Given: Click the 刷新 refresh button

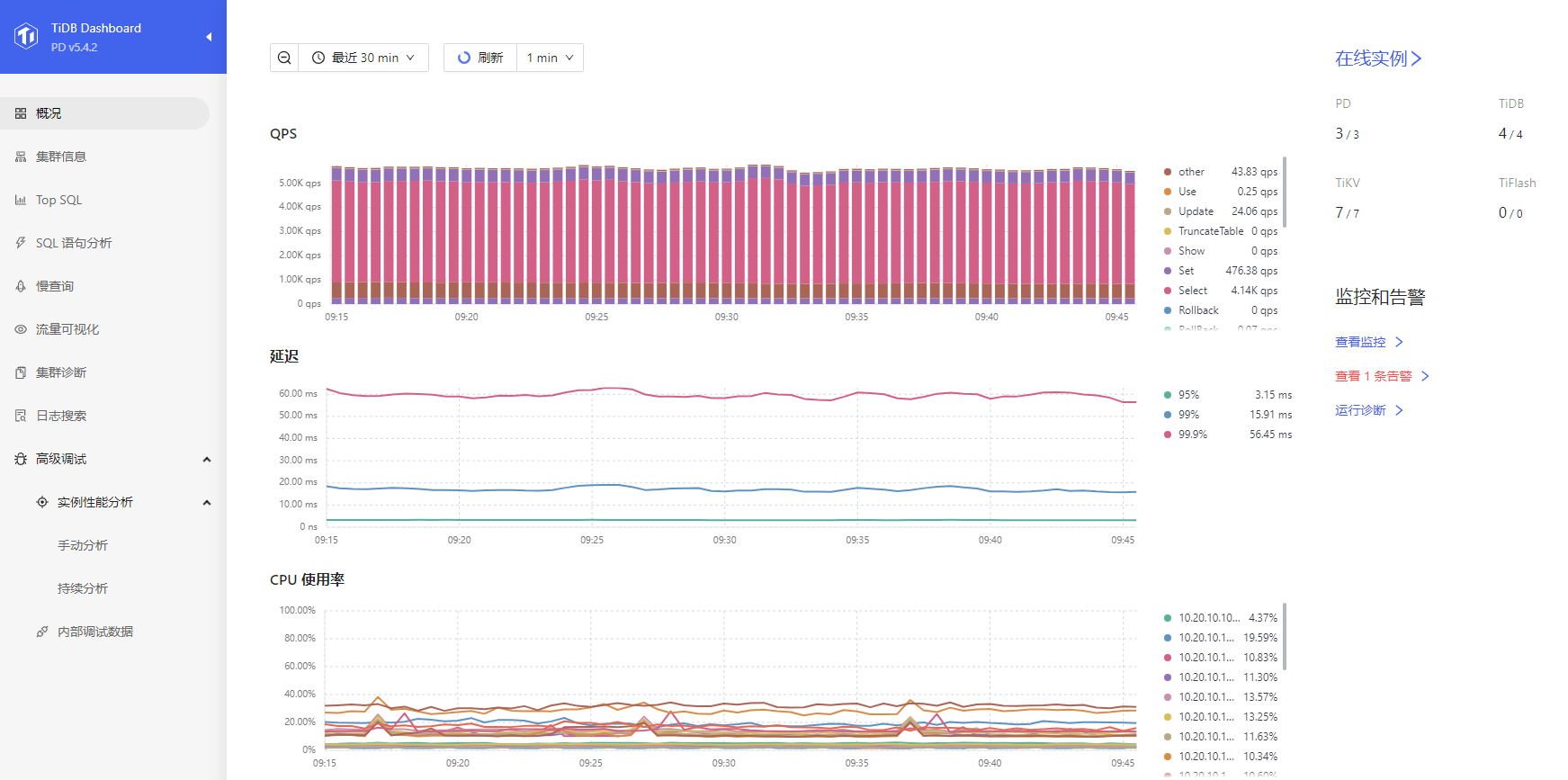Looking at the screenshot, I should [480, 58].
